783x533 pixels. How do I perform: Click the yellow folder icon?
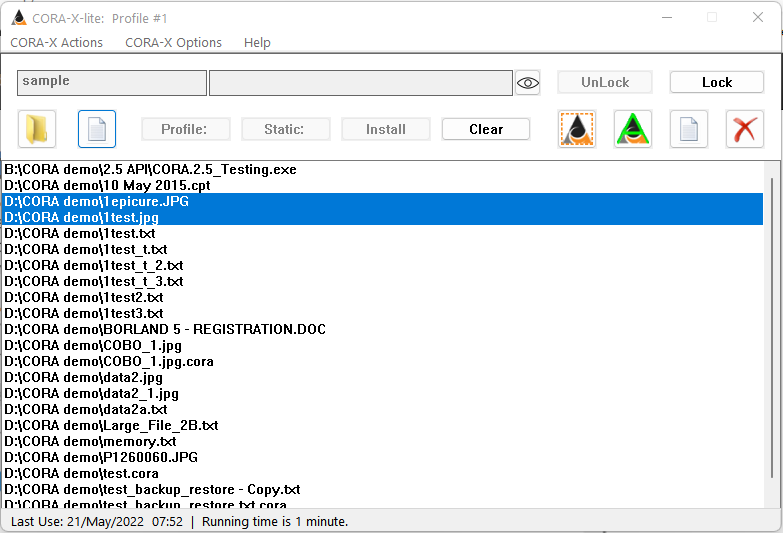(37, 129)
